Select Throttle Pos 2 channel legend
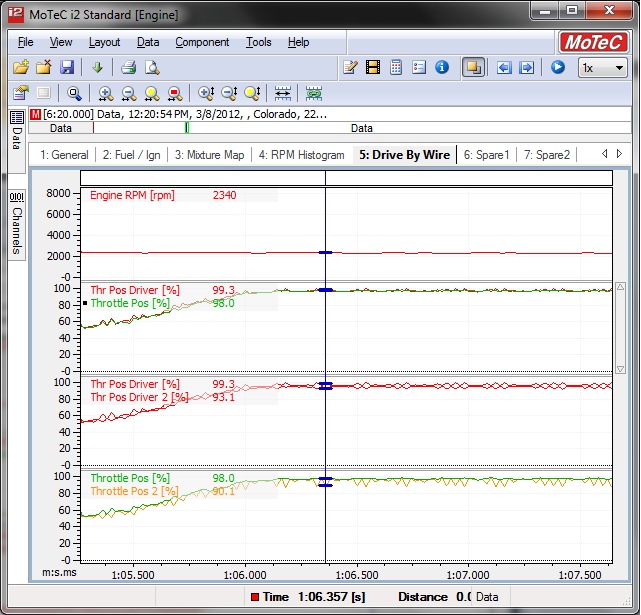 tap(134, 491)
